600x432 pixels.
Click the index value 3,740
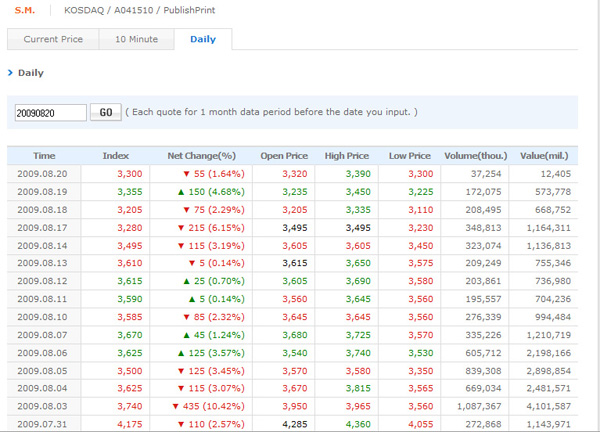point(130,406)
